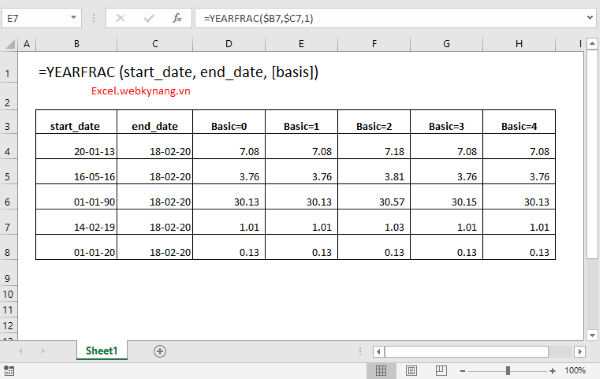
Task: Open the Name Box dropdown arrow
Action: 73,18
